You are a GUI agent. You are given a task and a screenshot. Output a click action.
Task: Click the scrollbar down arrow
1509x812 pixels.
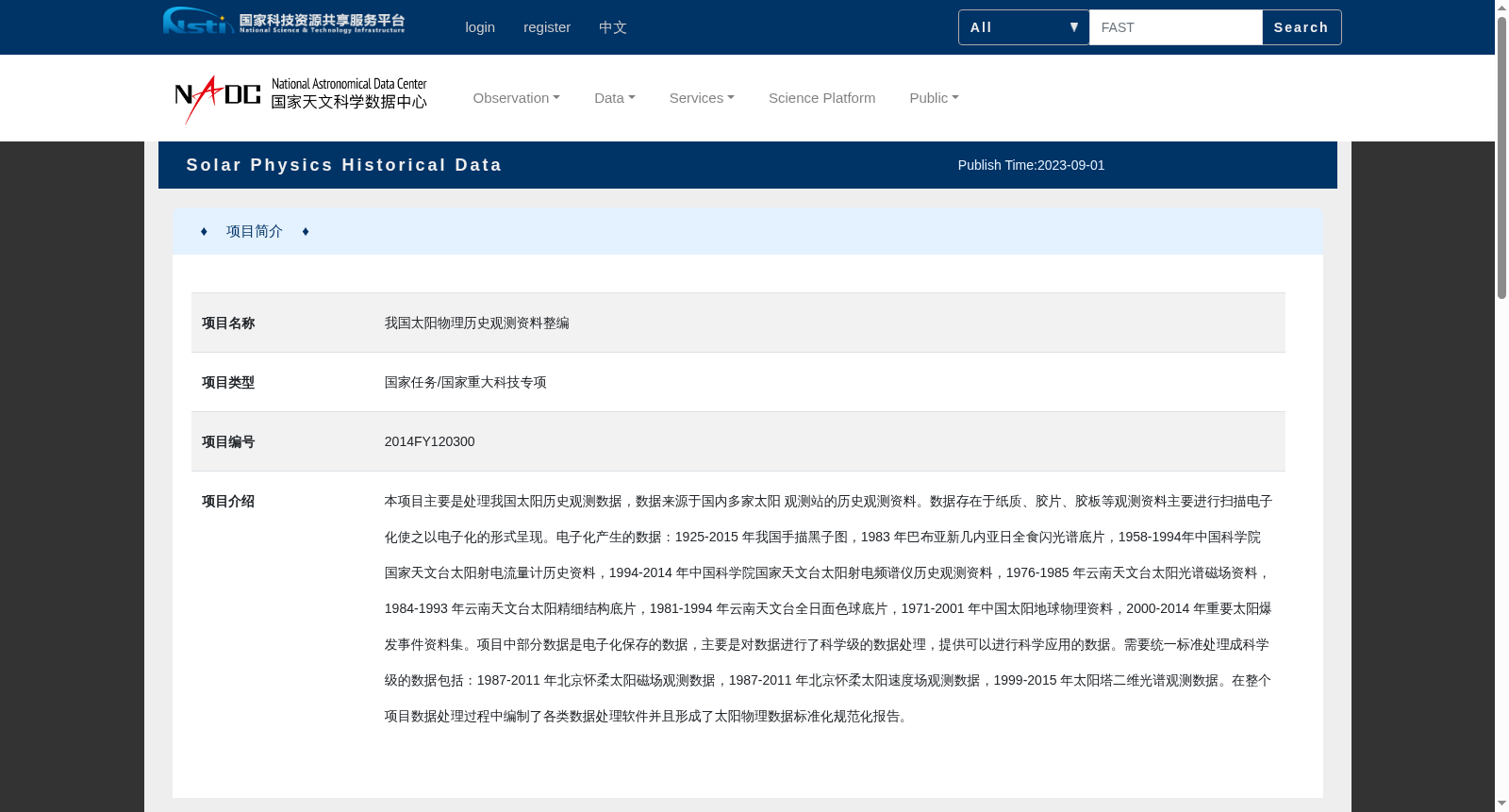[1501, 804]
